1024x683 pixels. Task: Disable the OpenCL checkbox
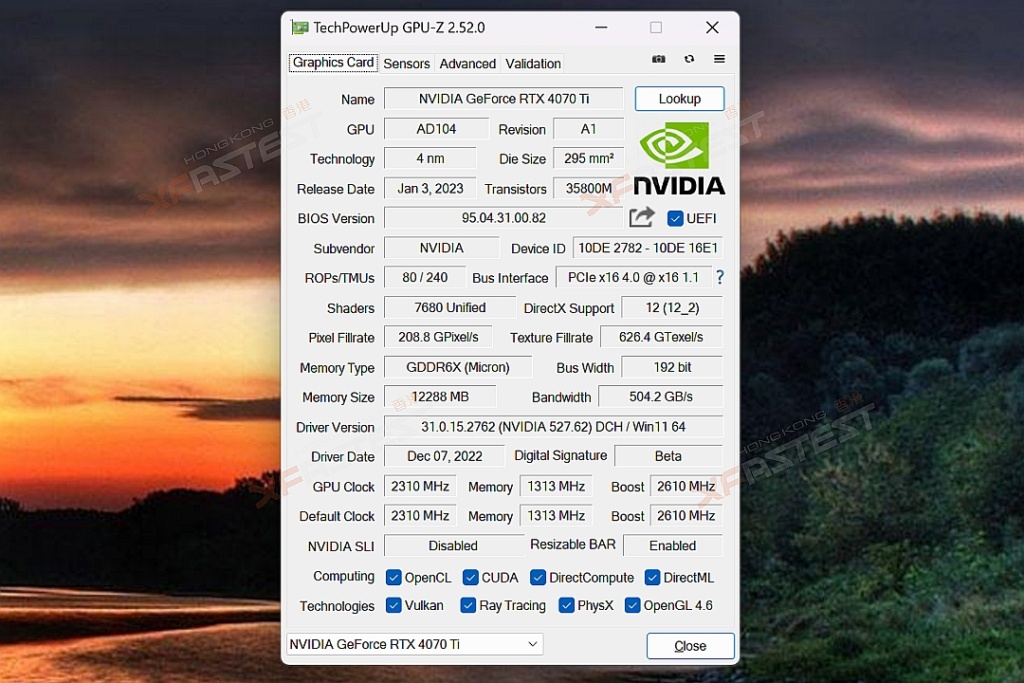[395, 577]
